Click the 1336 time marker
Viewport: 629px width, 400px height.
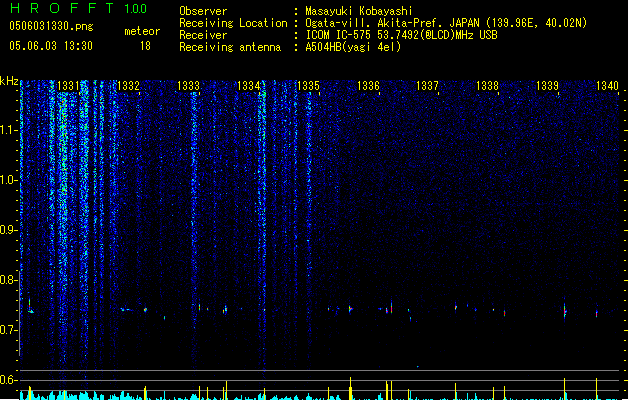point(368,86)
